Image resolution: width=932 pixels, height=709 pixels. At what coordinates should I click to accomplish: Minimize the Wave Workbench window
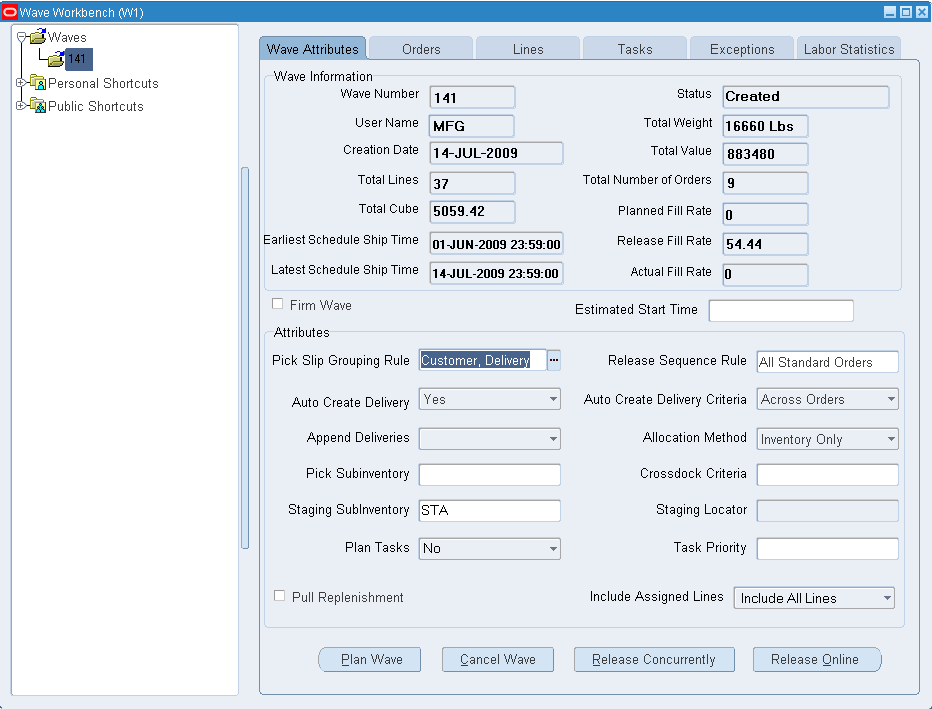click(x=890, y=12)
